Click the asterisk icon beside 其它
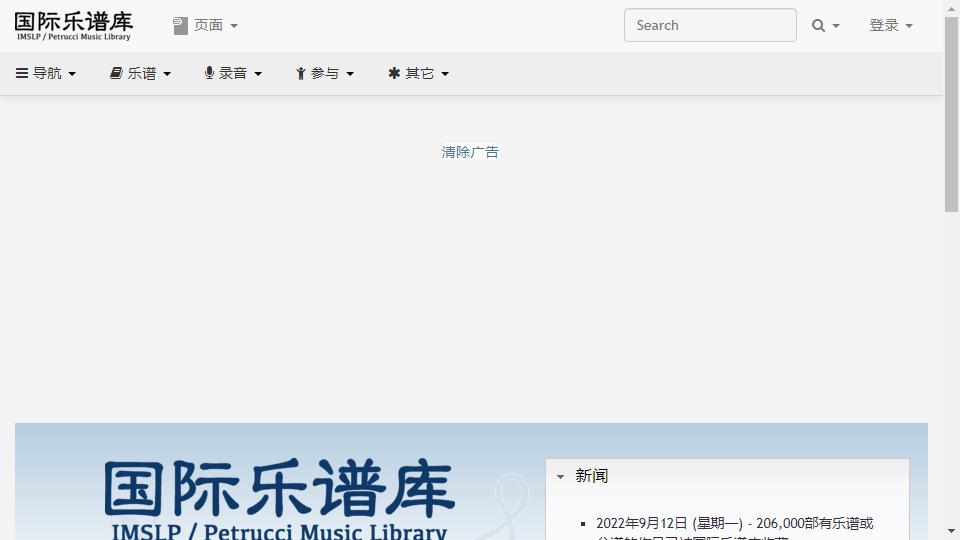 (x=394, y=73)
